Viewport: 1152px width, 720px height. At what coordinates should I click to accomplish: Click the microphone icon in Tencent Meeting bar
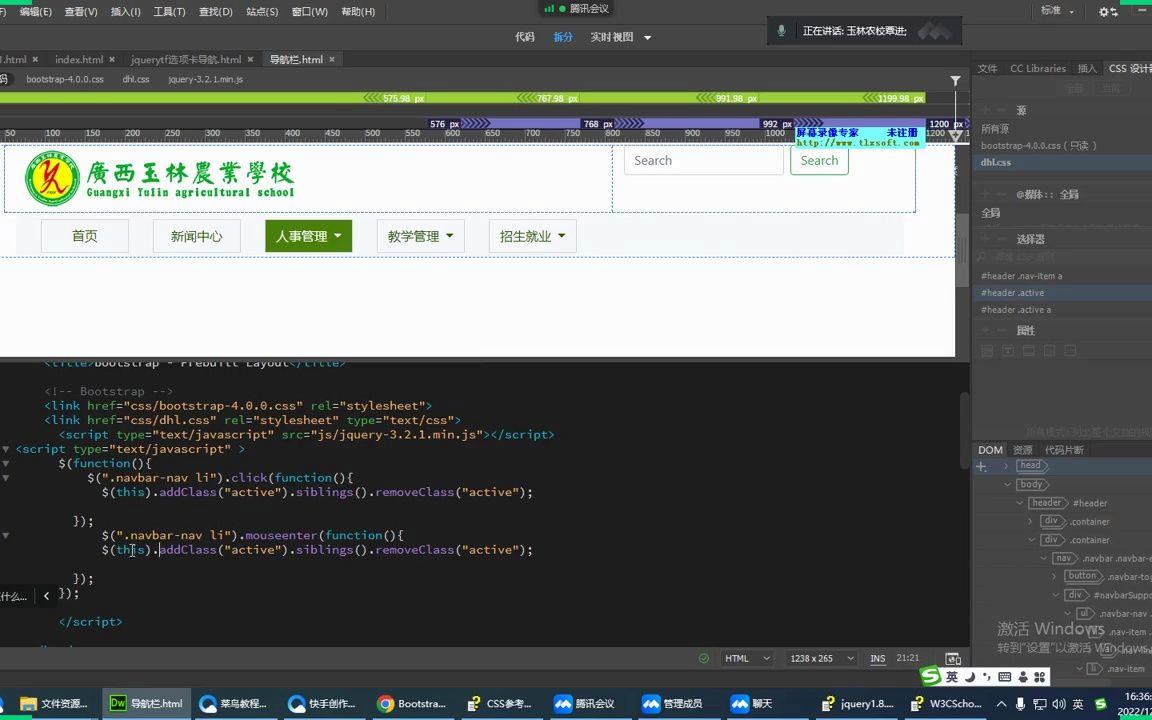782,30
